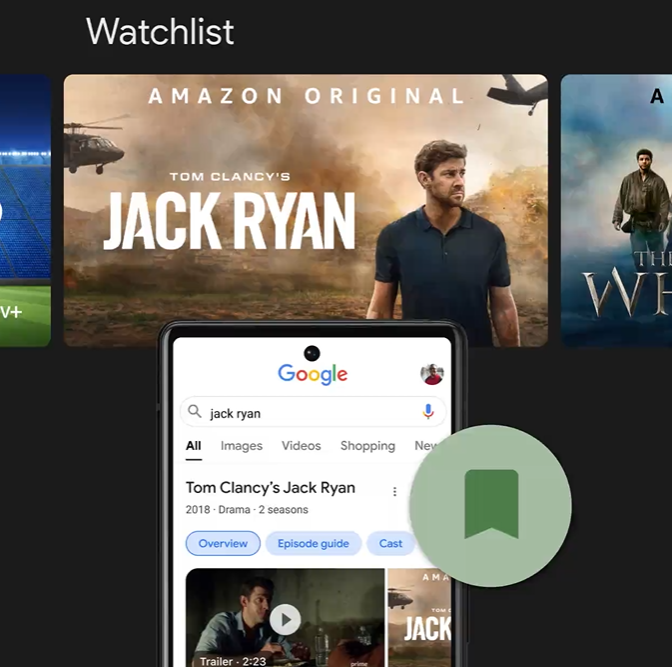The width and height of the screenshot is (672, 667).
Task: Click the jack ryan search field
Action: [313, 412]
